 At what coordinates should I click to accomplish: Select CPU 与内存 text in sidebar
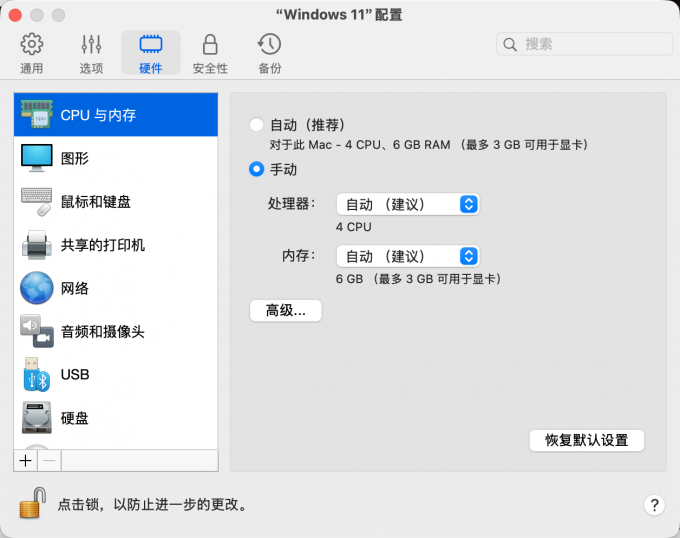pyautogui.click(x=98, y=115)
